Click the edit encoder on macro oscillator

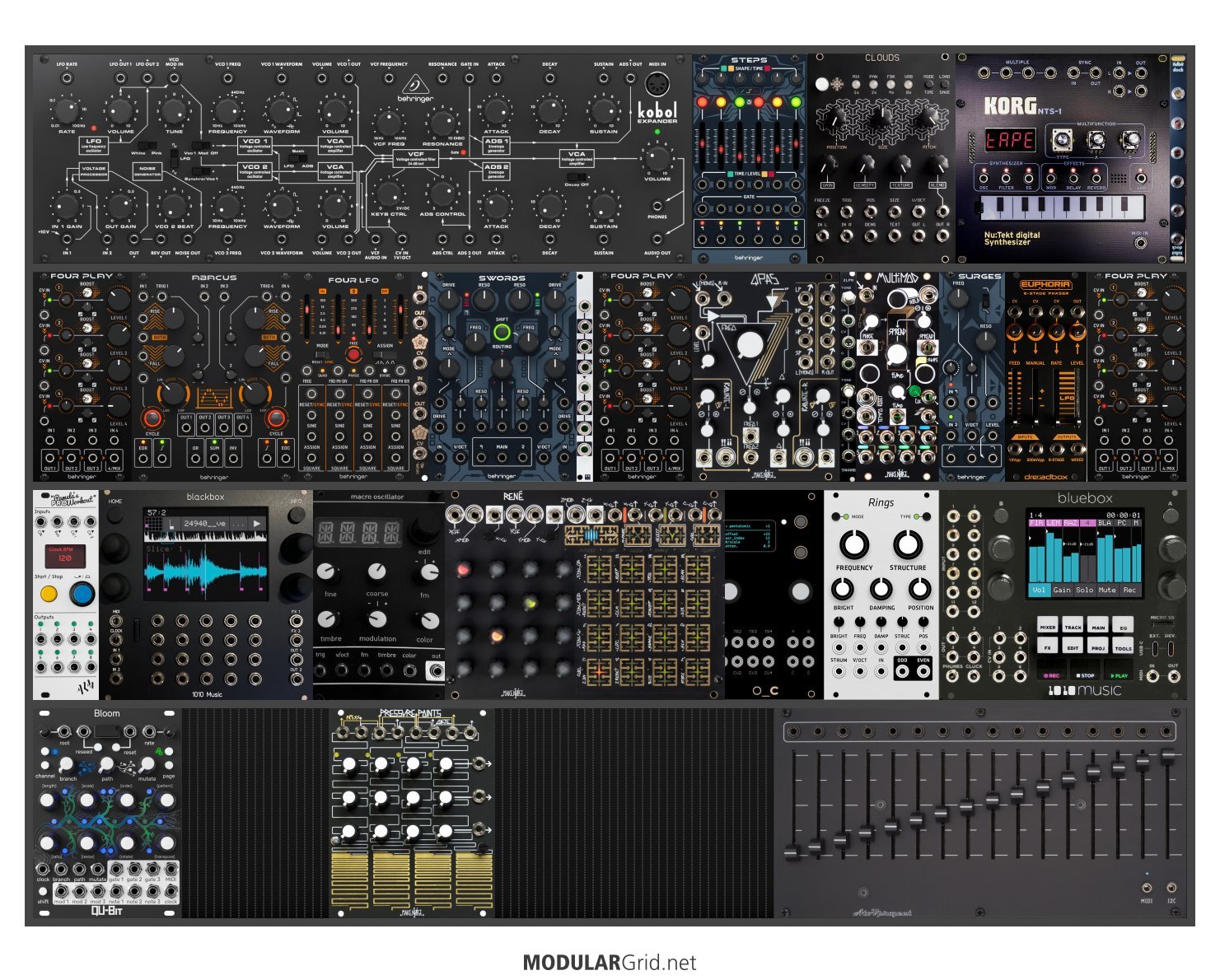(x=426, y=529)
